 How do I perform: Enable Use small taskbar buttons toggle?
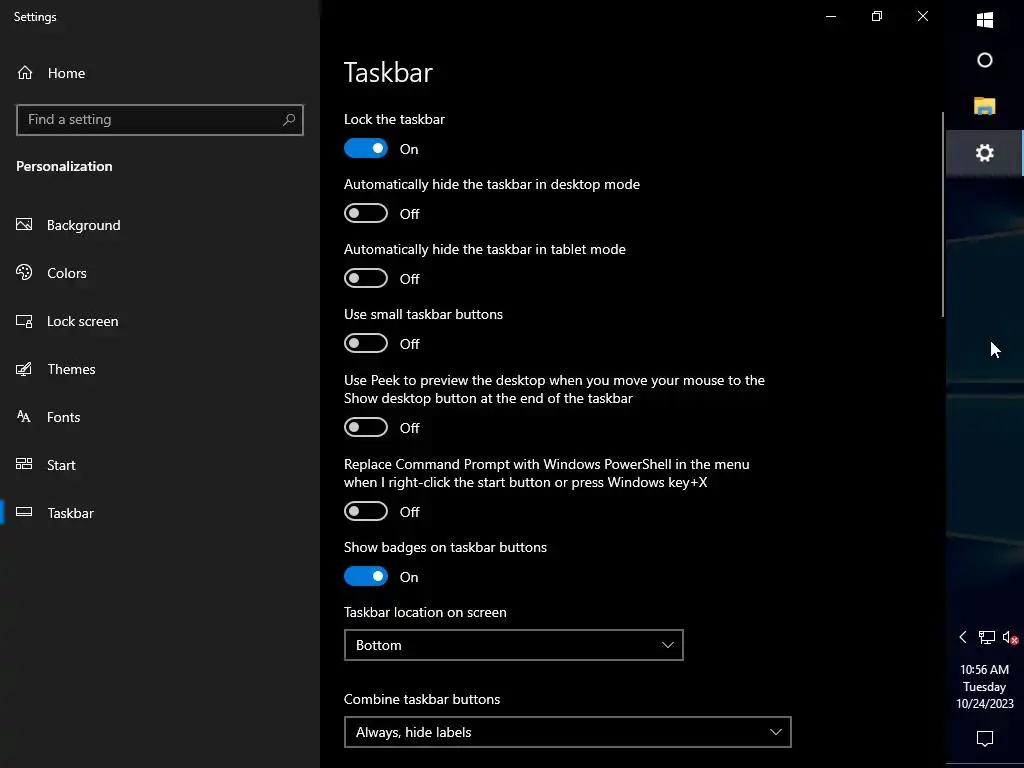click(x=366, y=344)
